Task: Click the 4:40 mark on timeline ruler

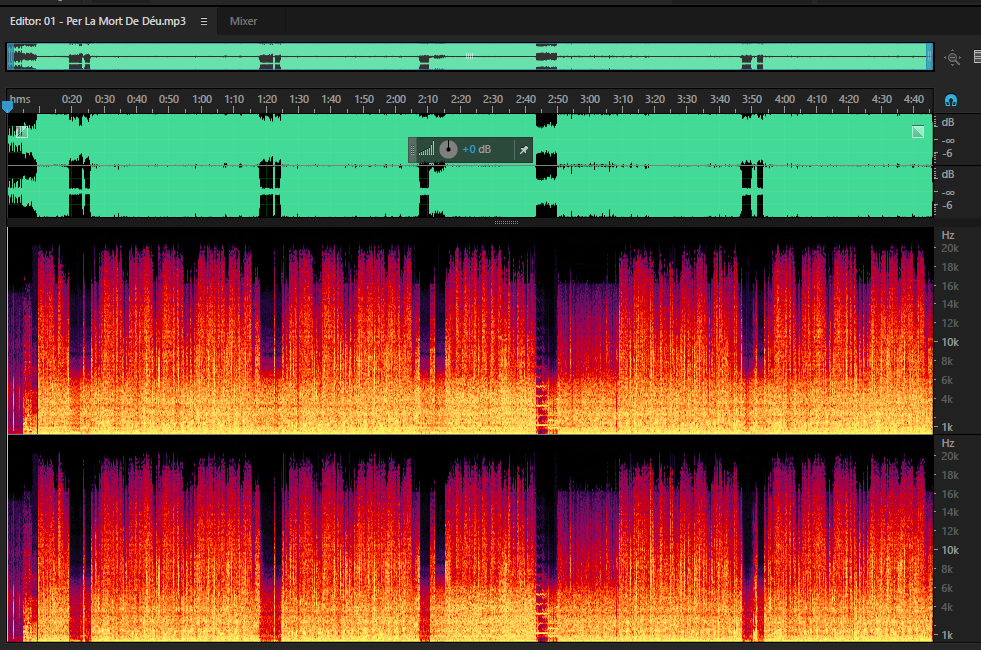Action: pos(914,99)
